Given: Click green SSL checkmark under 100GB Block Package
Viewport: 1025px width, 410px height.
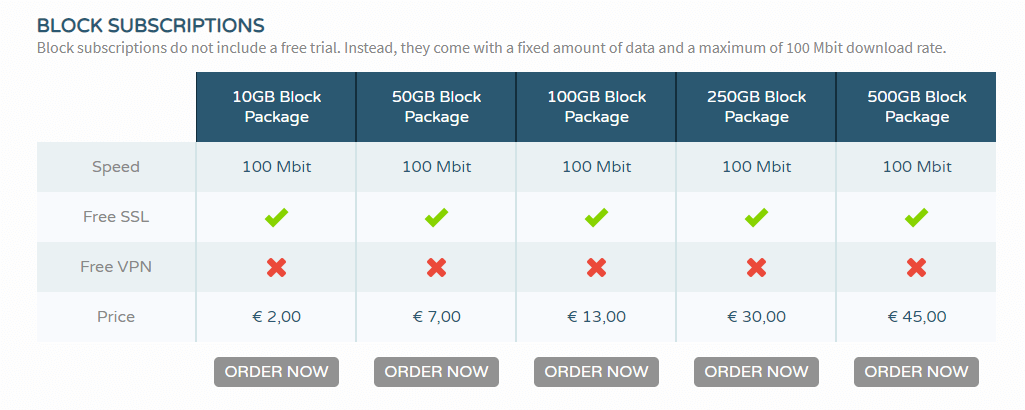Looking at the screenshot, I should [x=596, y=217].
